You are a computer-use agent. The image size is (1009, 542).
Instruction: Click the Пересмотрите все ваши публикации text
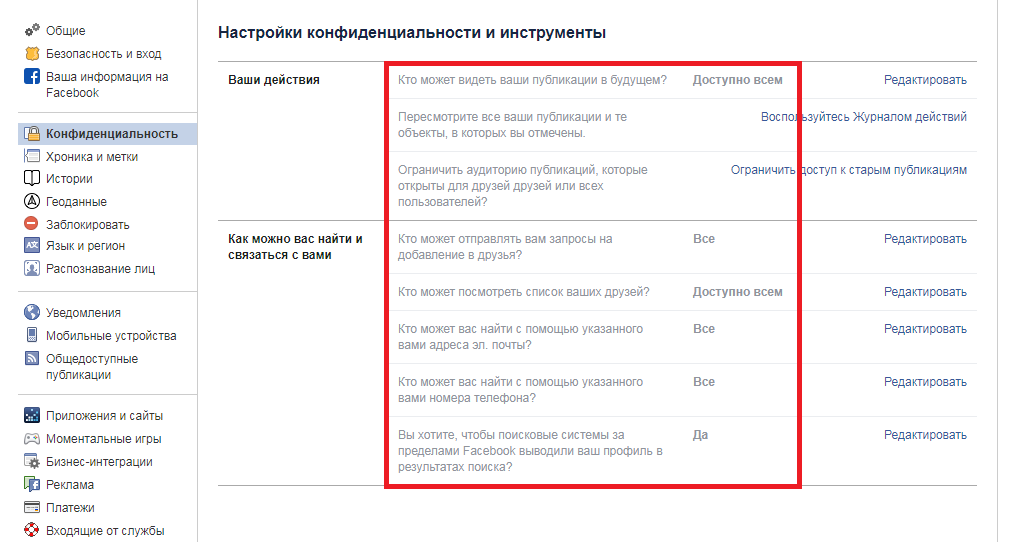click(x=512, y=125)
